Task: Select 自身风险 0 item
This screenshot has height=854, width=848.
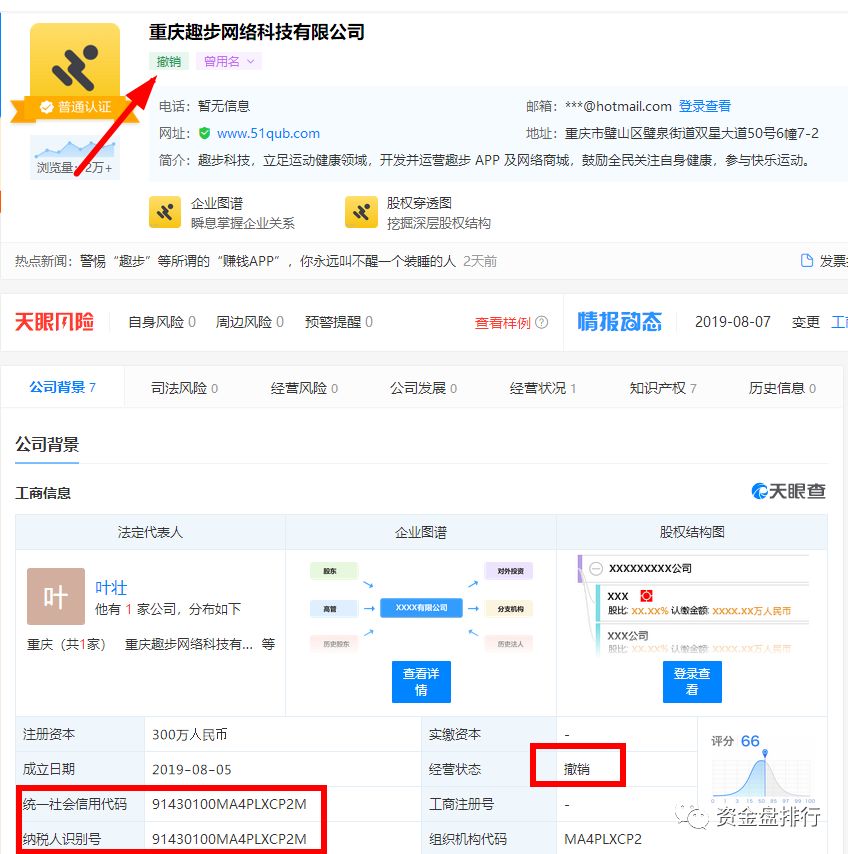Action: [x=162, y=322]
